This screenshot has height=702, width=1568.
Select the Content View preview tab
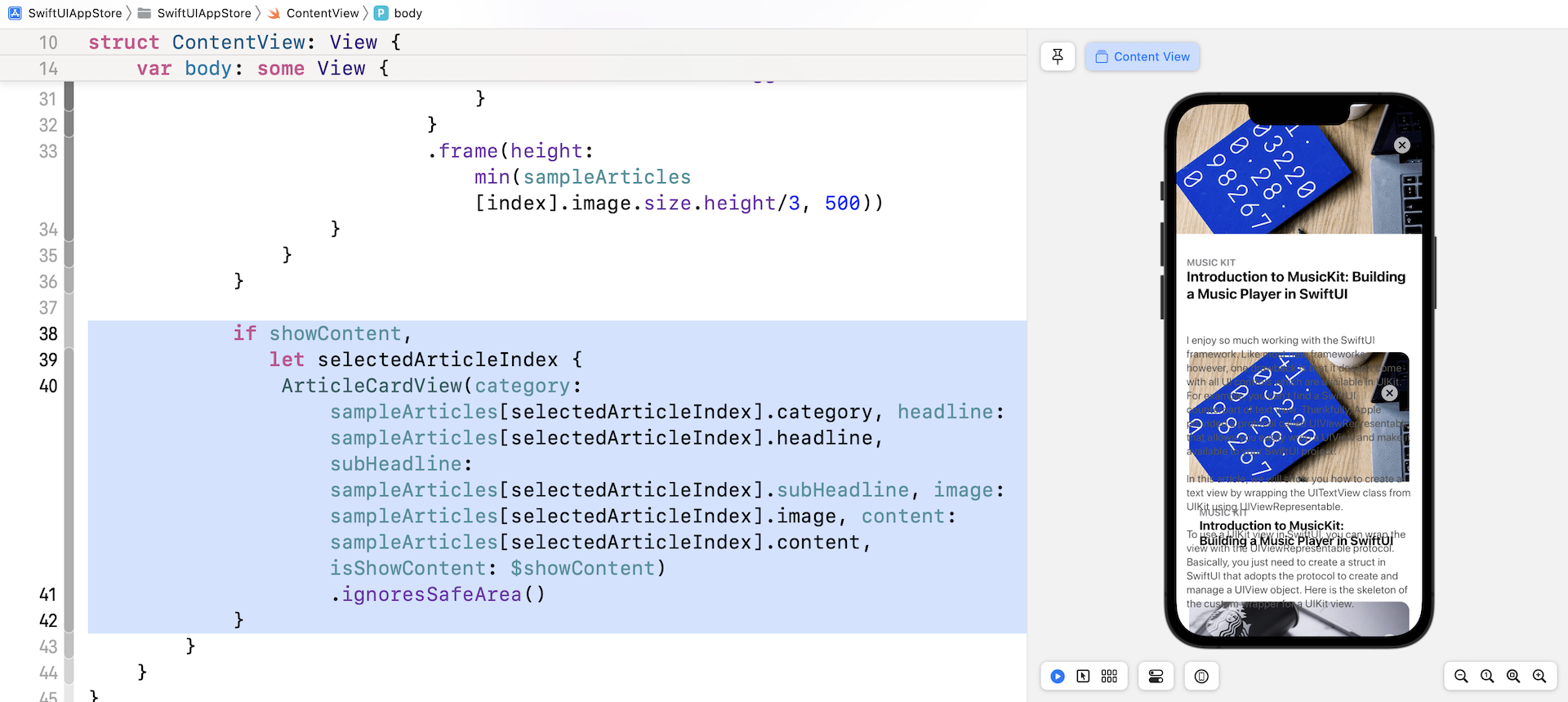tap(1142, 56)
